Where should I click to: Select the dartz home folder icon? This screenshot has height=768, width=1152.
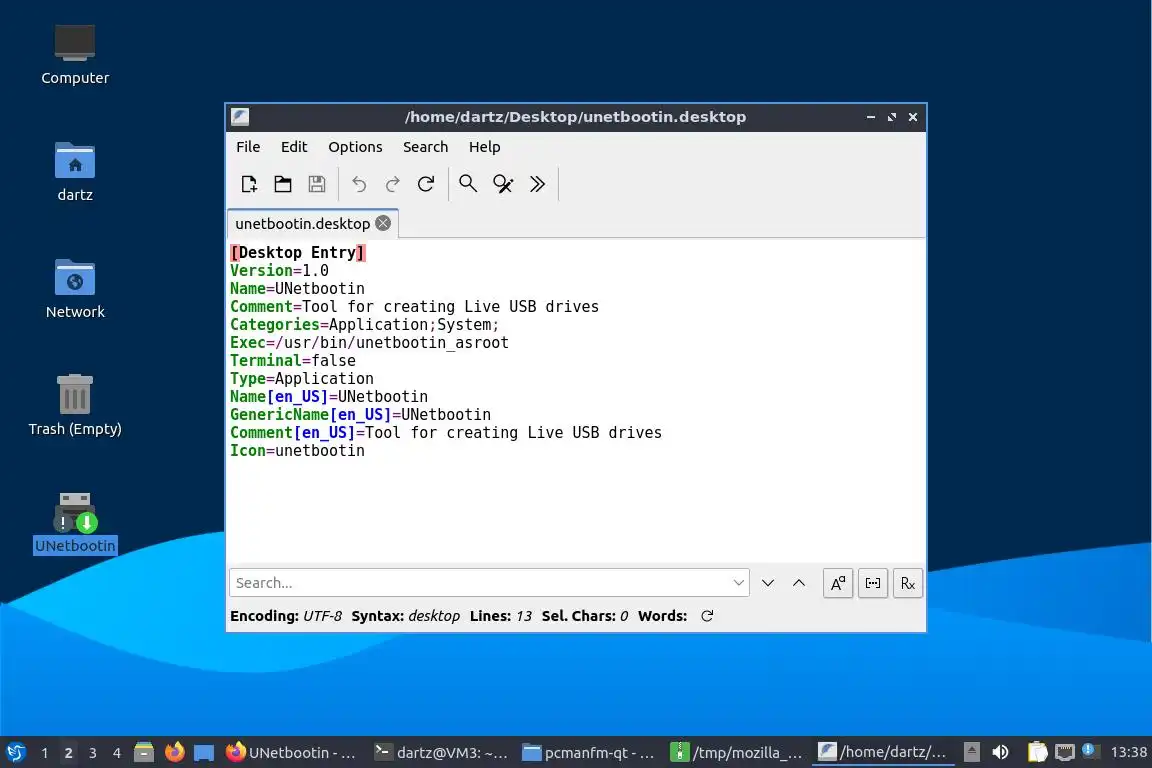75,172
